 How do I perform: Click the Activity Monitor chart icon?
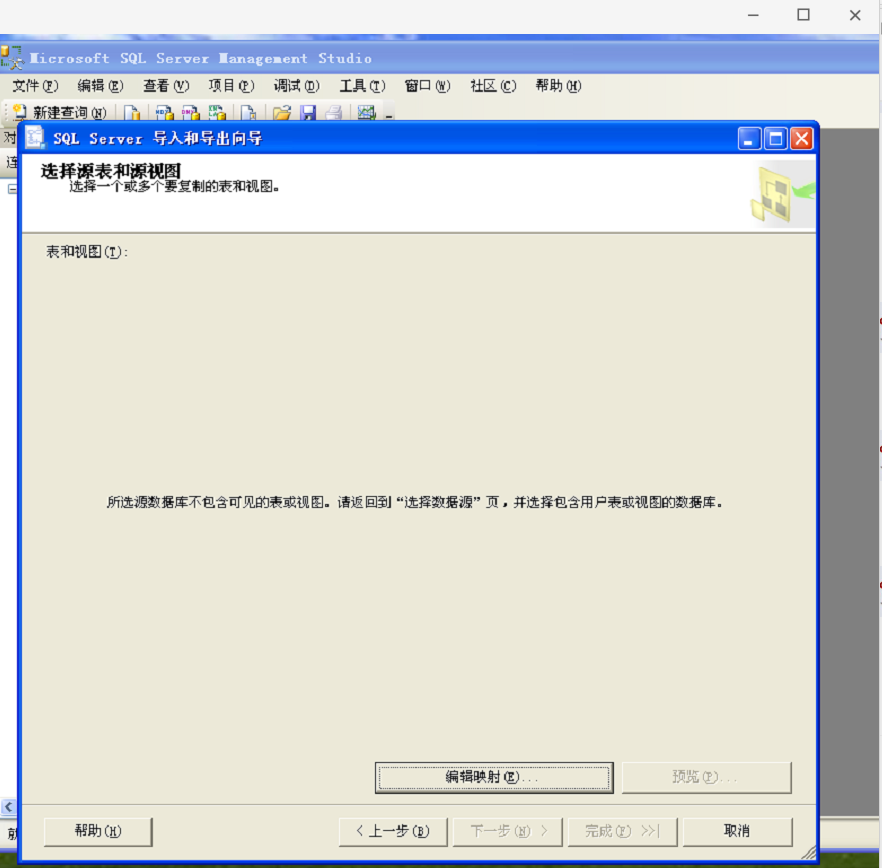[366, 113]
